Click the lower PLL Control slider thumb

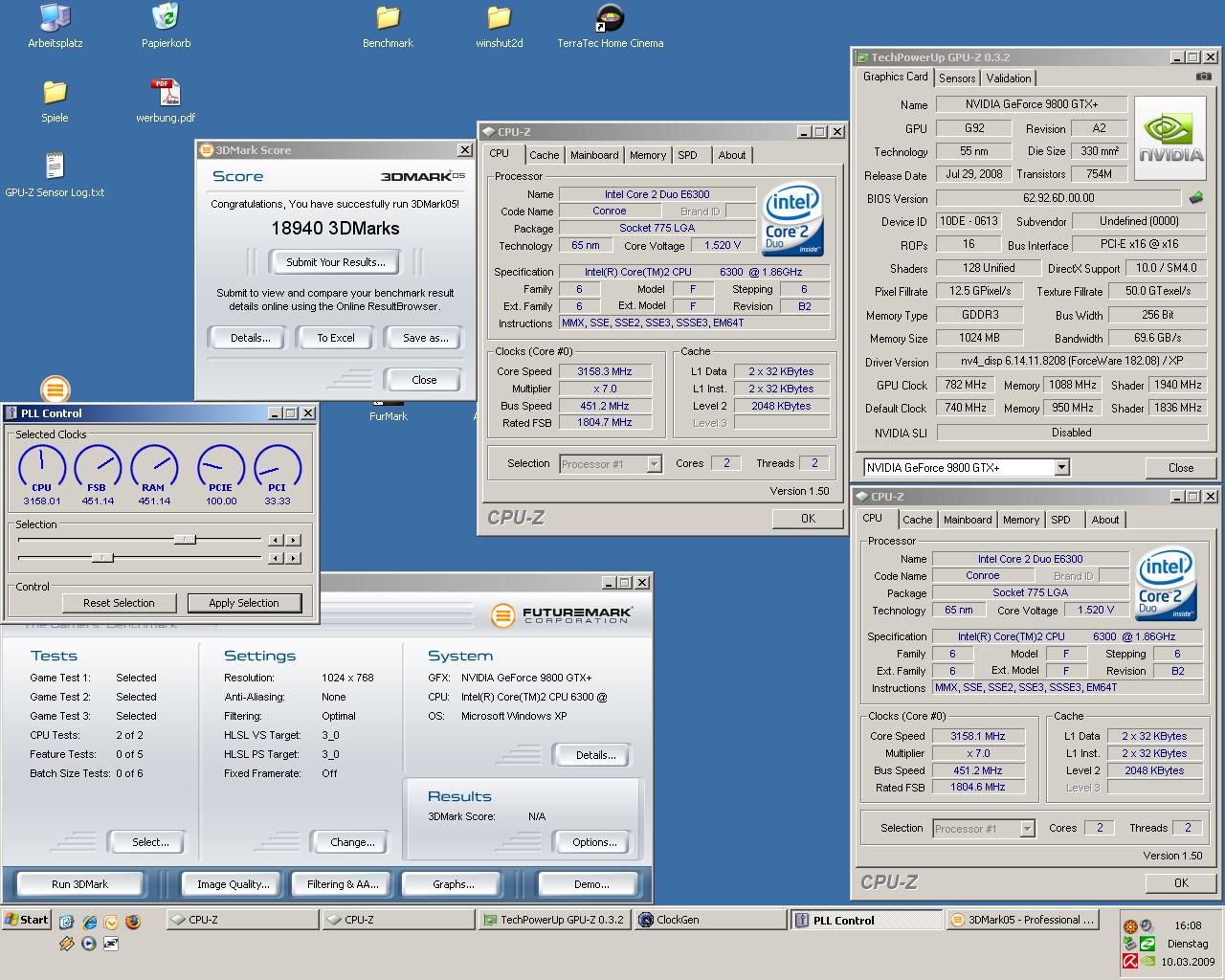coord(102,558)
